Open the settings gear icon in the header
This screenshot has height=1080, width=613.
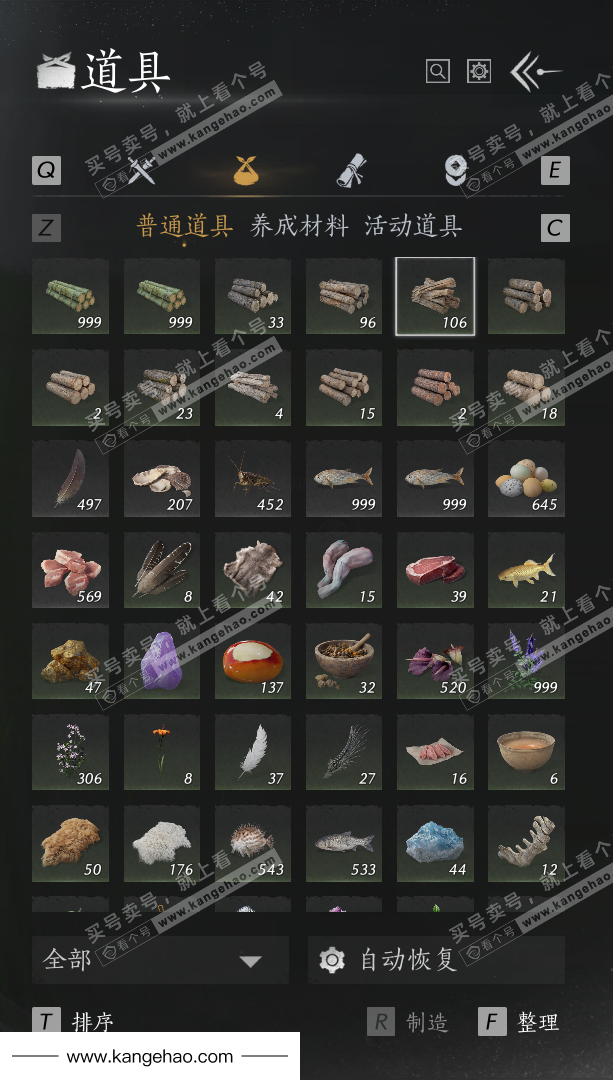479,71
